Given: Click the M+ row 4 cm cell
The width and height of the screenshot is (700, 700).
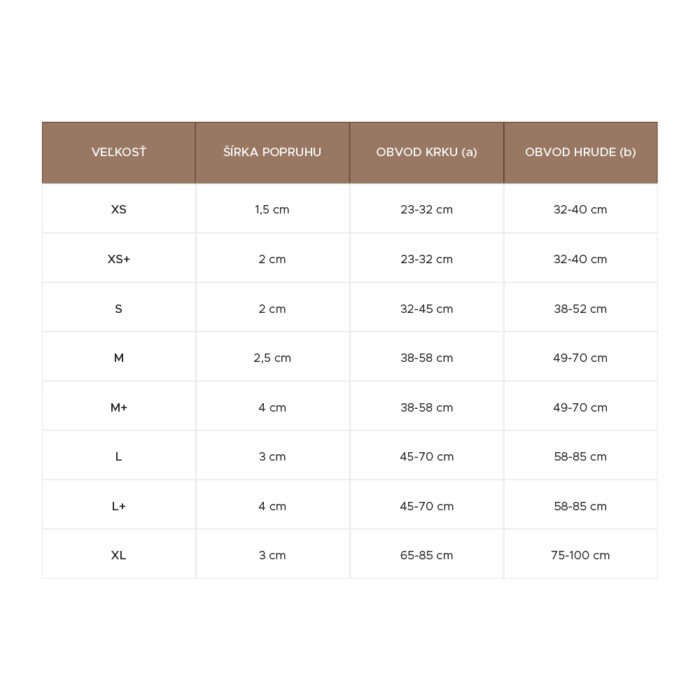Looking at the screenshot, I should click(x=272, y=407).
